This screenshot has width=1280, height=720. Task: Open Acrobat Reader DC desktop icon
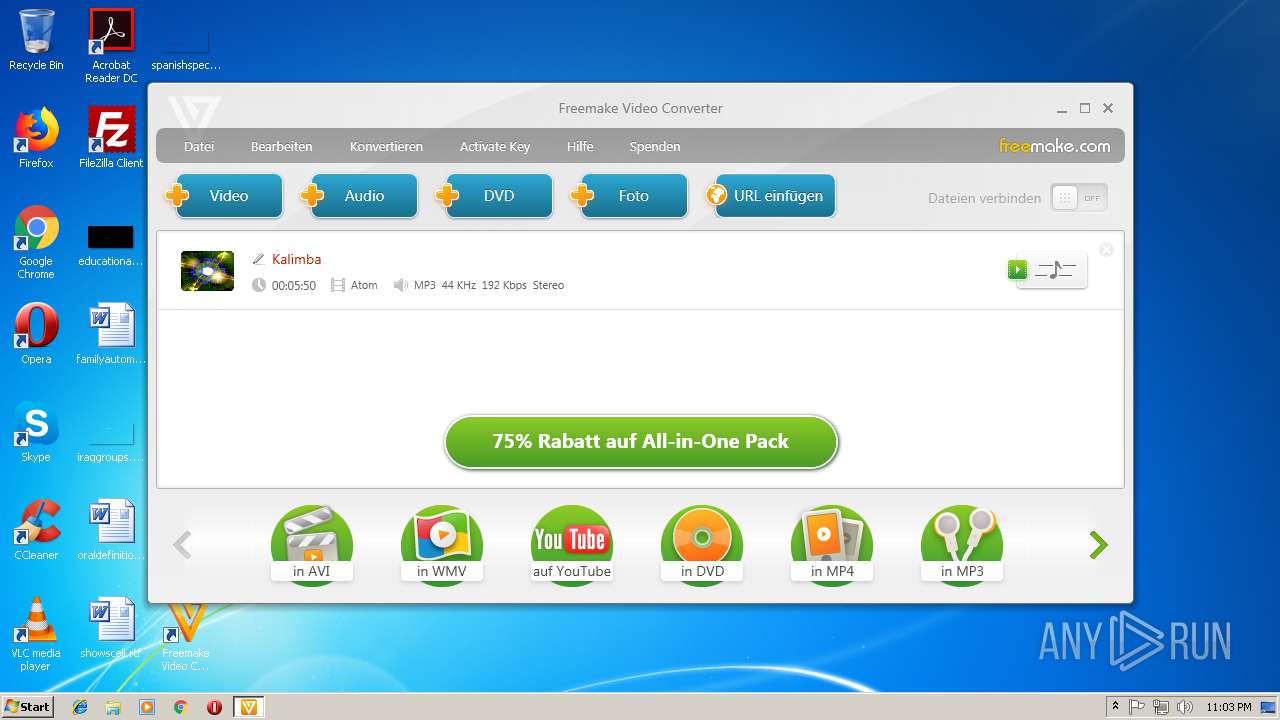tap(111, 45)
